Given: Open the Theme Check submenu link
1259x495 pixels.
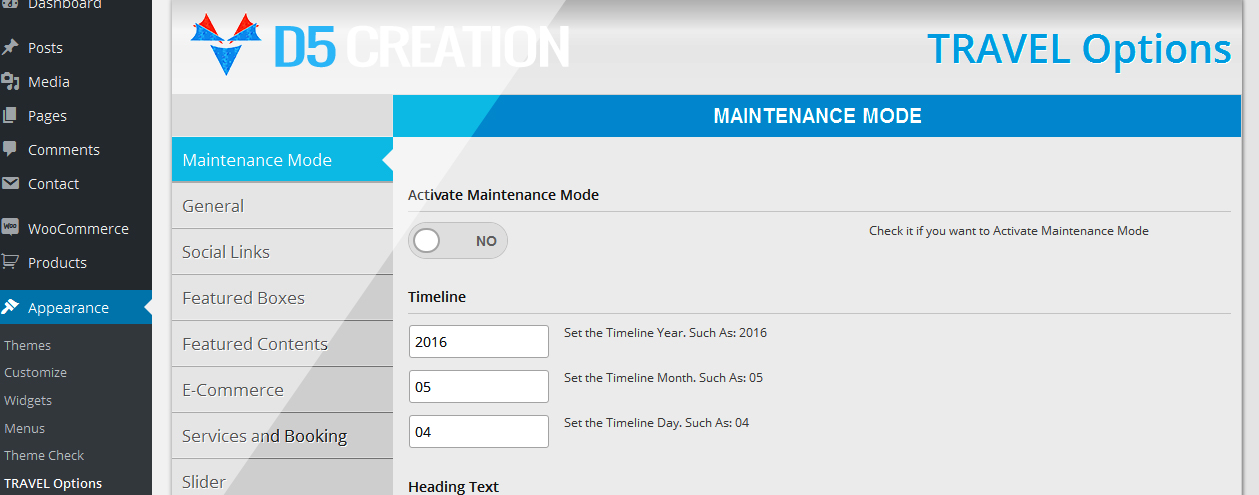Looking at the screenshot, I should (x=44, y=455).
